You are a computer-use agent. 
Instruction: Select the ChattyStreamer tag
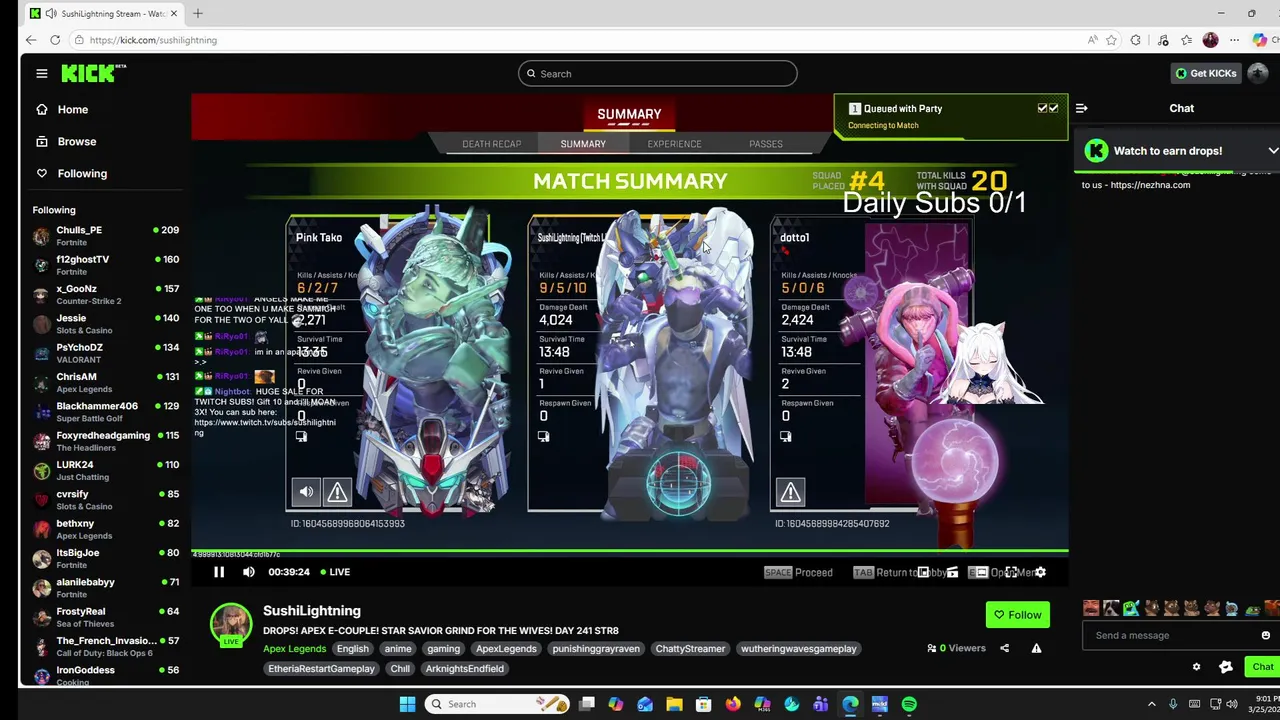(690, 649)
